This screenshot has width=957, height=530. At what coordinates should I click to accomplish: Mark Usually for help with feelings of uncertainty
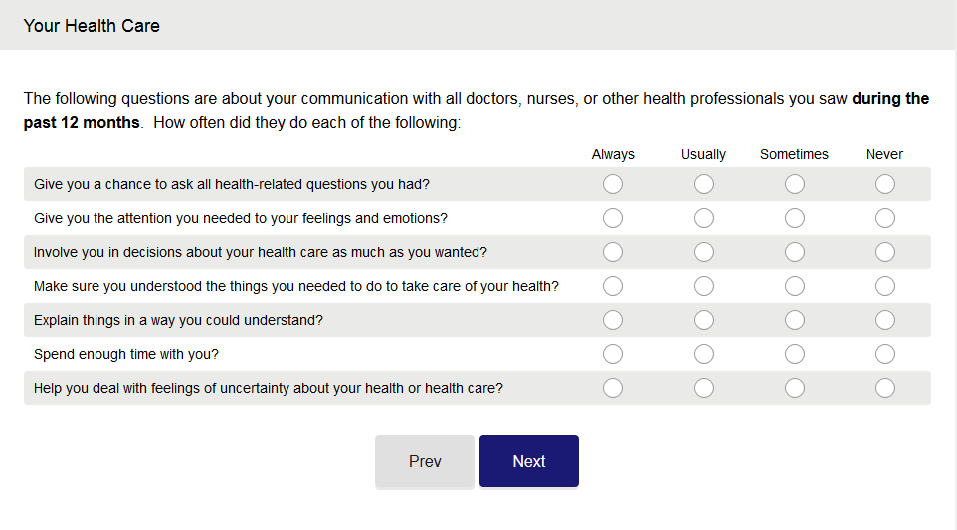(704, 388)
